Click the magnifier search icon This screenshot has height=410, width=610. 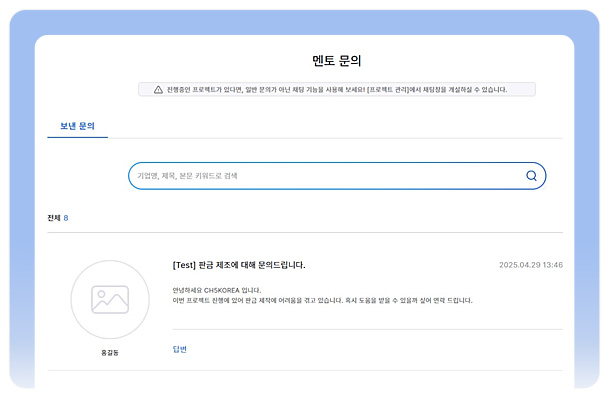click(x=531, y=176)
